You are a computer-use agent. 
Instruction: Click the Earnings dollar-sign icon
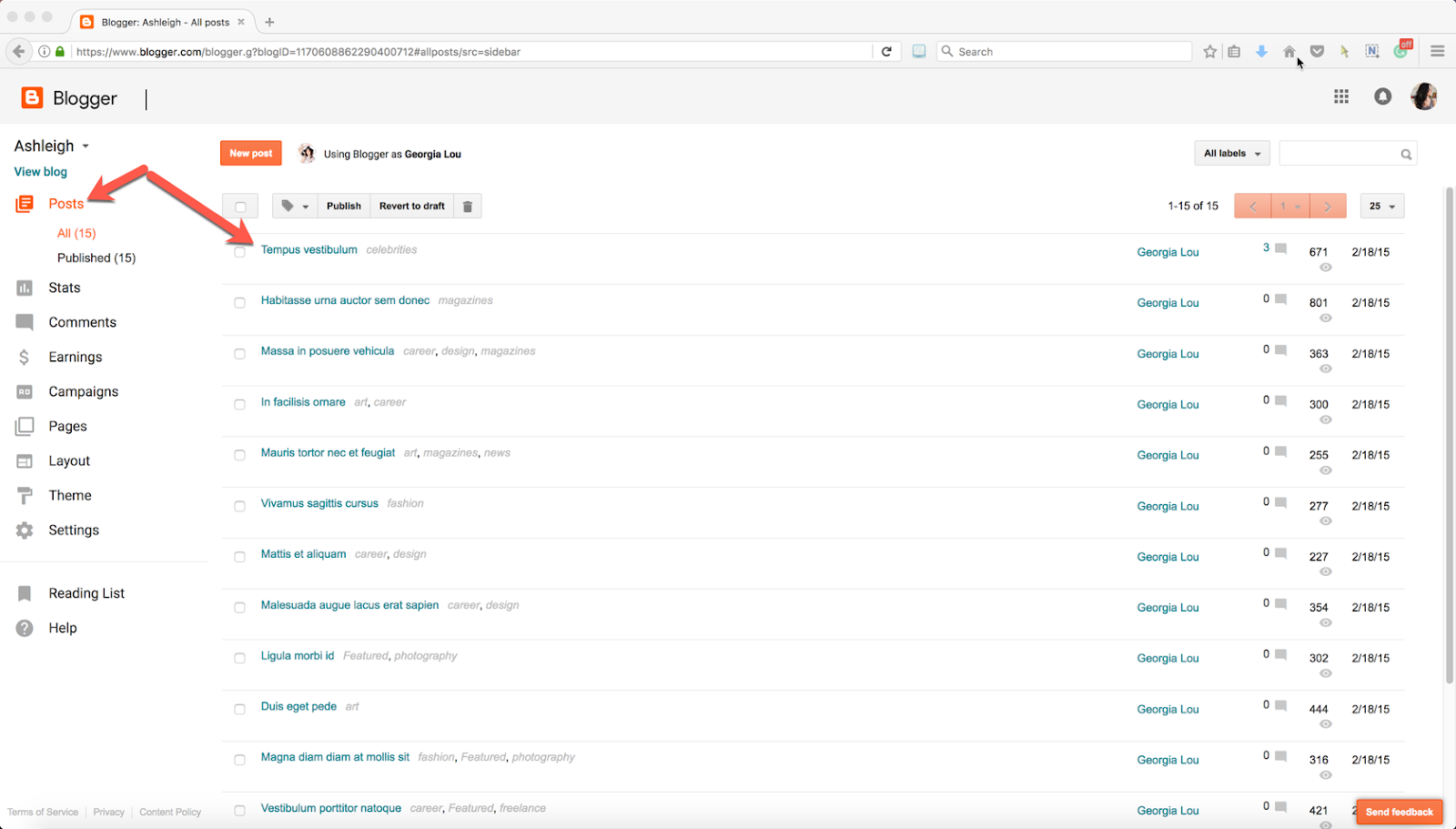click(x=25, y=356)
